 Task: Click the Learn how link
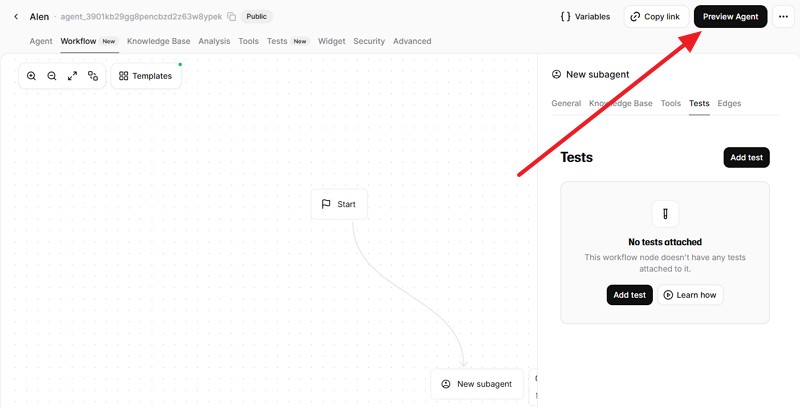coord(690,295)
